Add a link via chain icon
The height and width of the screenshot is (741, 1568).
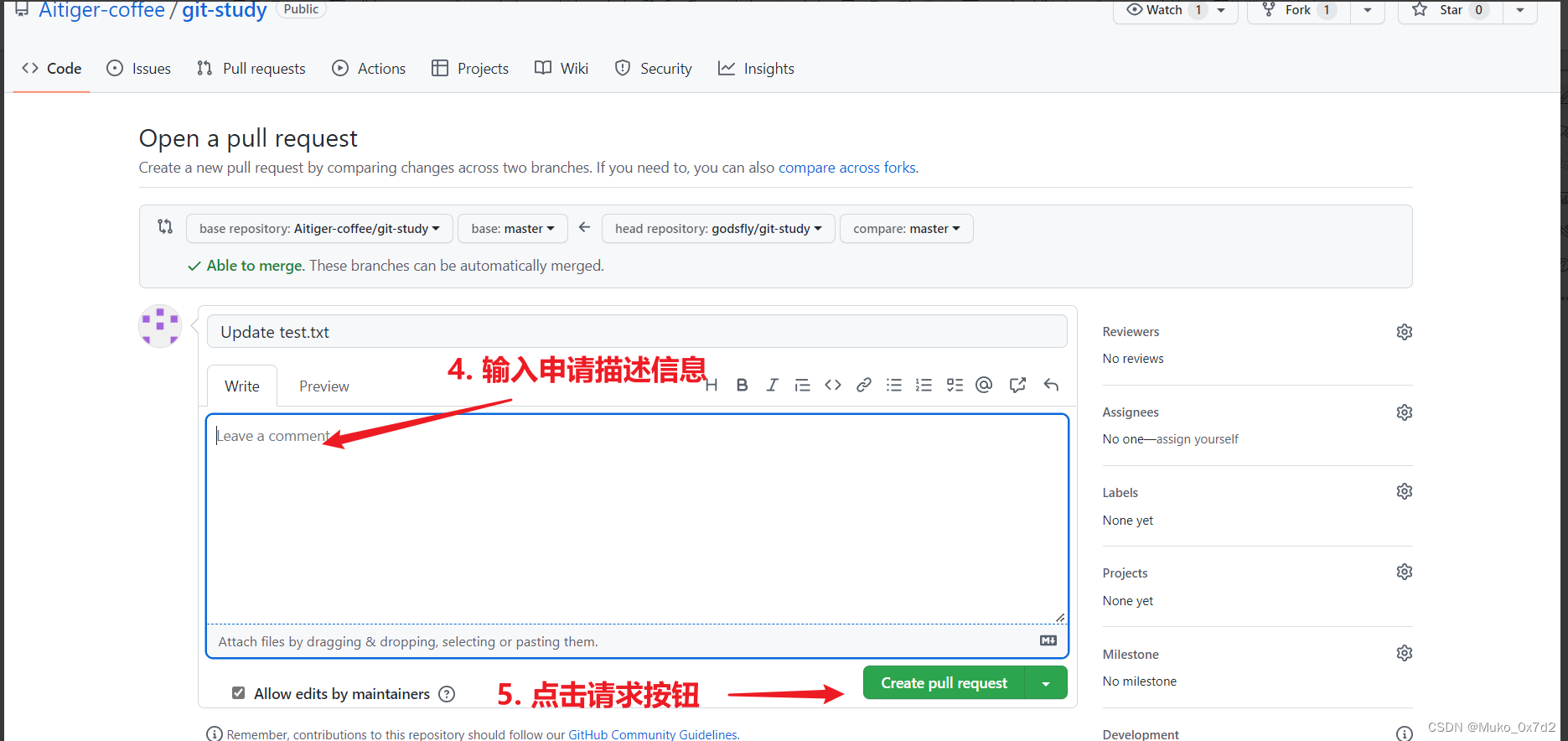click(x=864, y=385)
